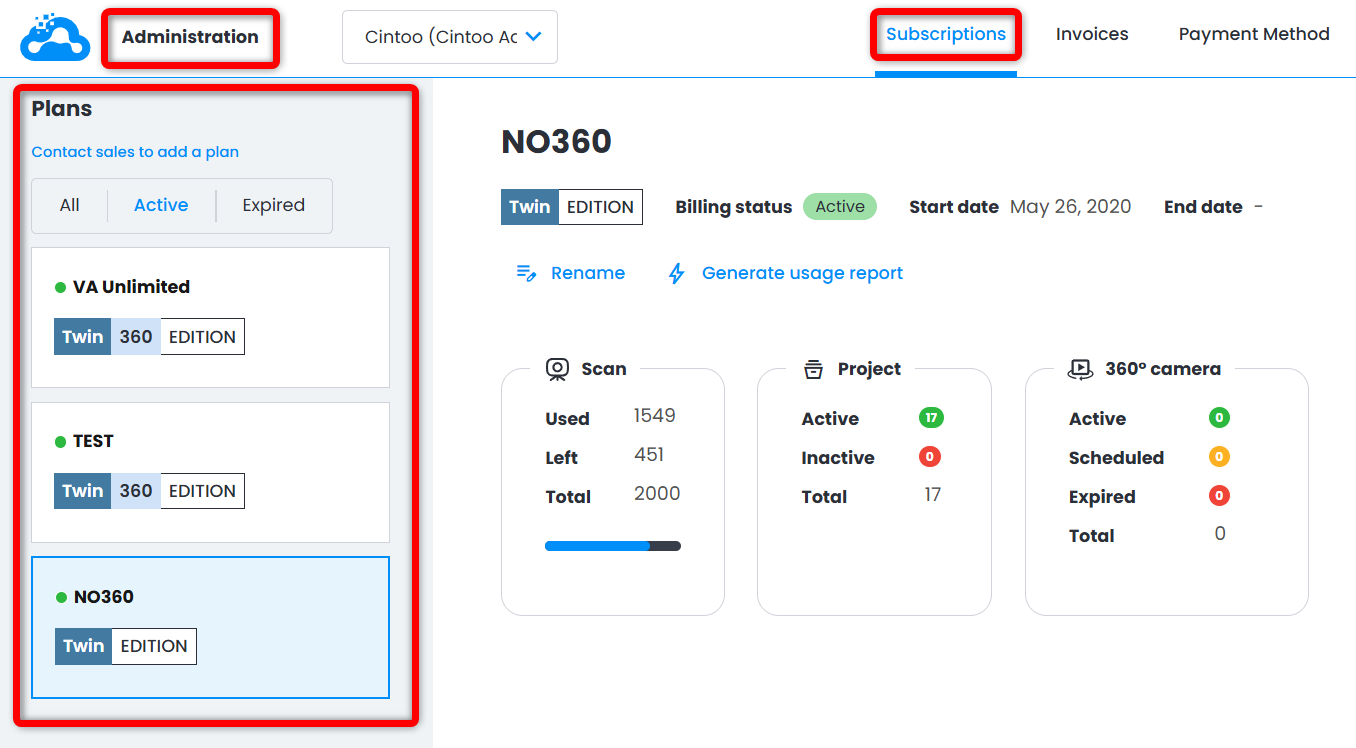
Task: Click the 360° camera Total value 0
Action: coord(1220,534)
